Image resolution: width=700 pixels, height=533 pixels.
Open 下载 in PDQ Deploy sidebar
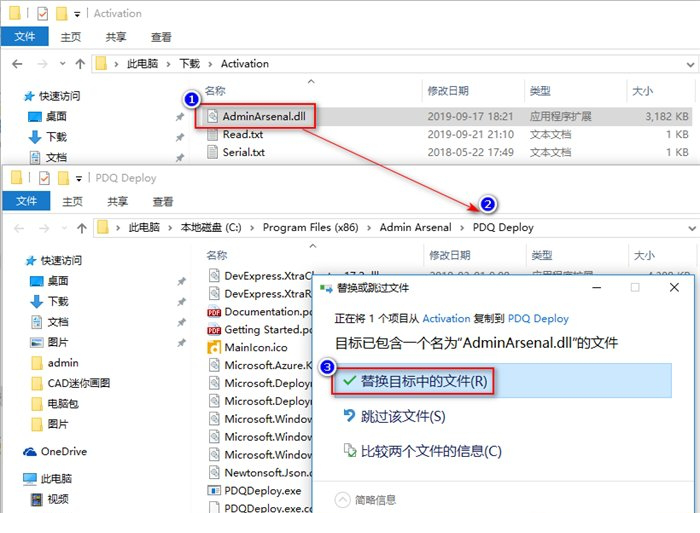click(x=49, y=301)
